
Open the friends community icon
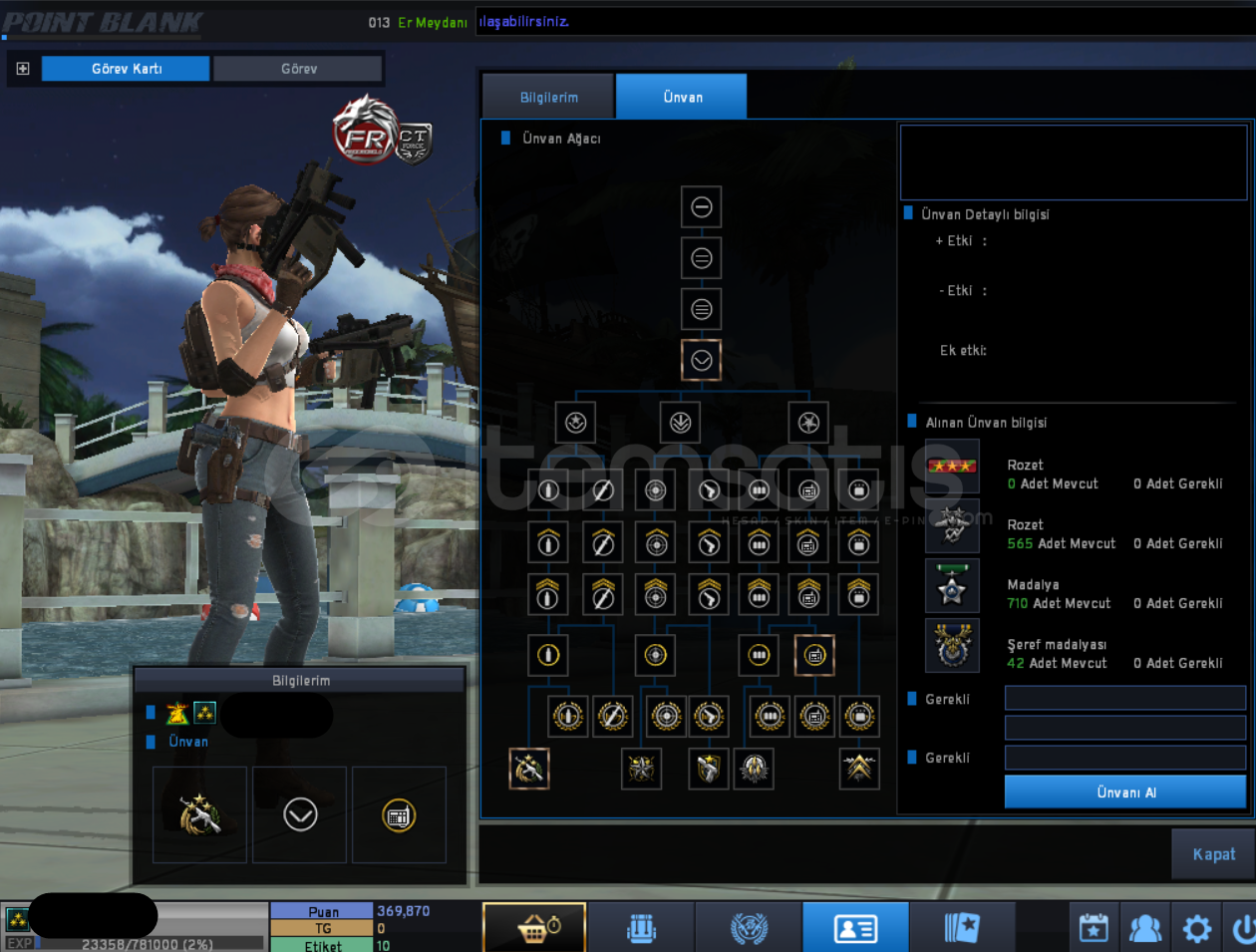pyautogui.click(x=1145, y=928)
